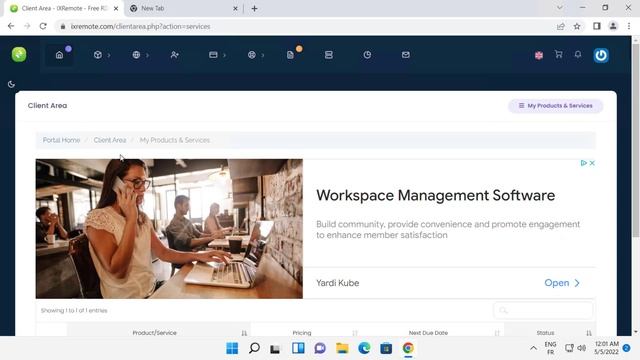Click the Yardi Kube ad text
Screen dimensions: 640x360
pos(338,283)
